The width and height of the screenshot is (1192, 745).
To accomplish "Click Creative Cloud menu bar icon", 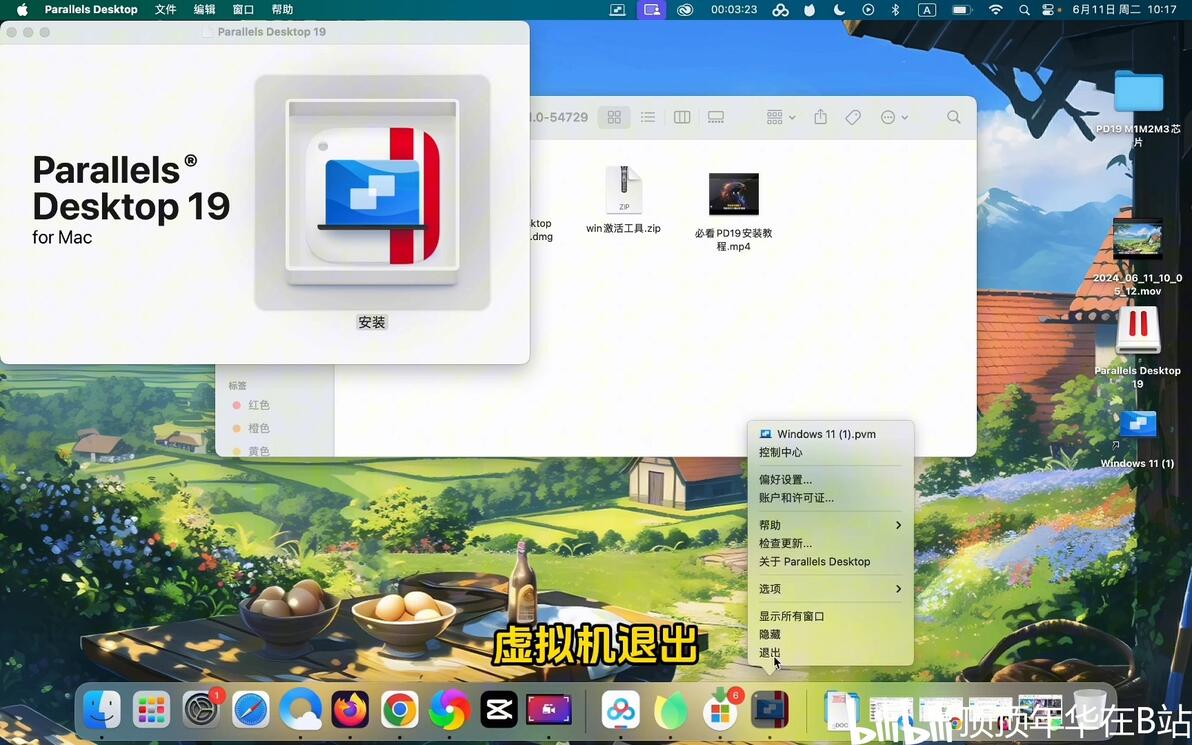I will [x=685, y=10].
